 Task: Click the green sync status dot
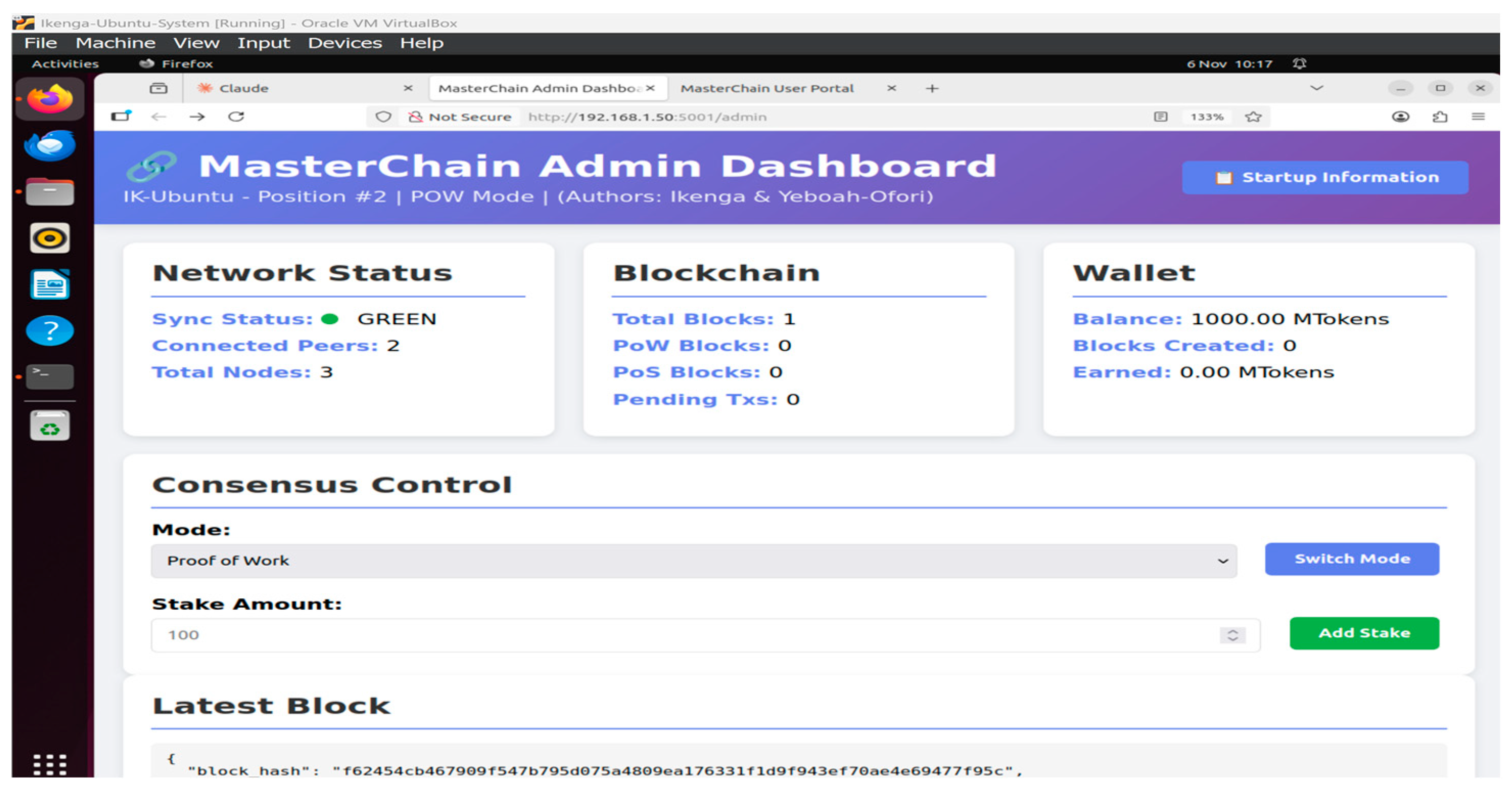(x=330, y=319)
